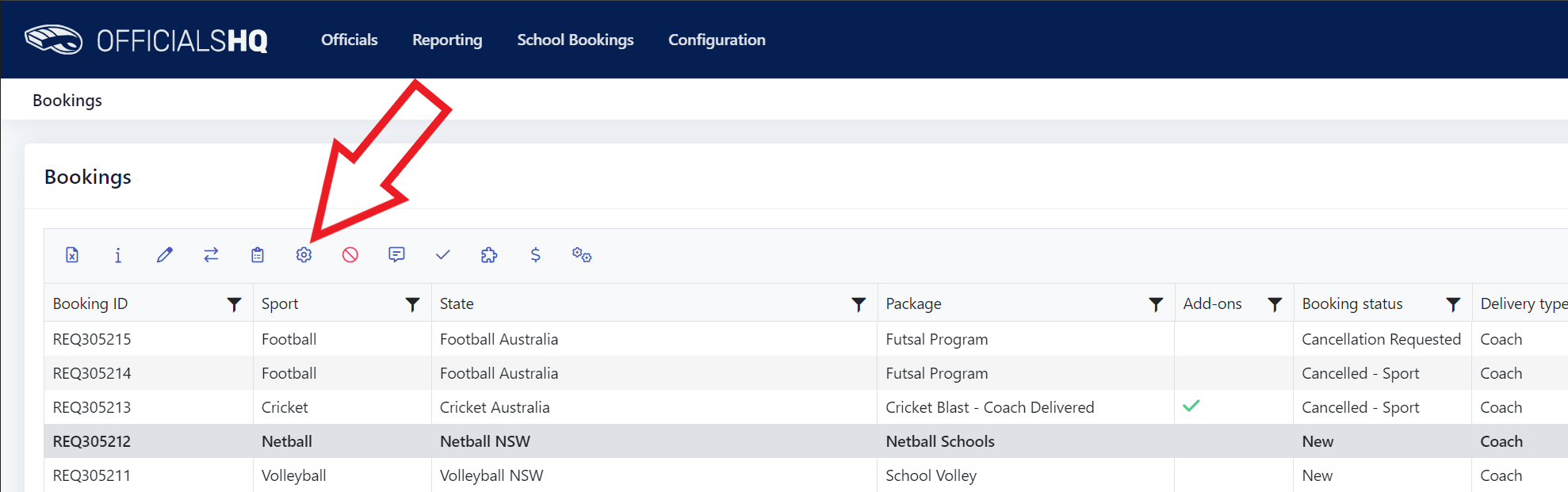Open the Booking ID column filter
This screenshot has width=1568, height=492.
point(234,304)
